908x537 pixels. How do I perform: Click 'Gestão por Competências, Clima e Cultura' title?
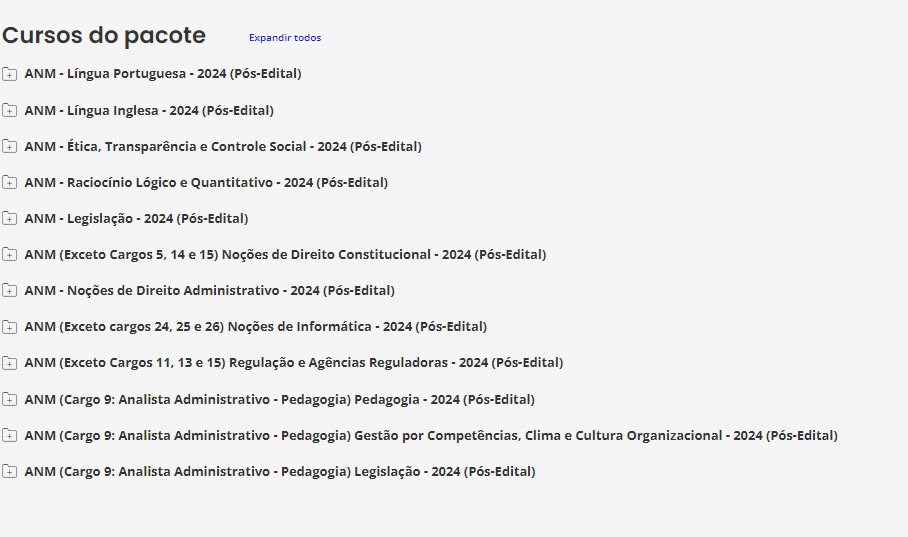tap(431, 436)
